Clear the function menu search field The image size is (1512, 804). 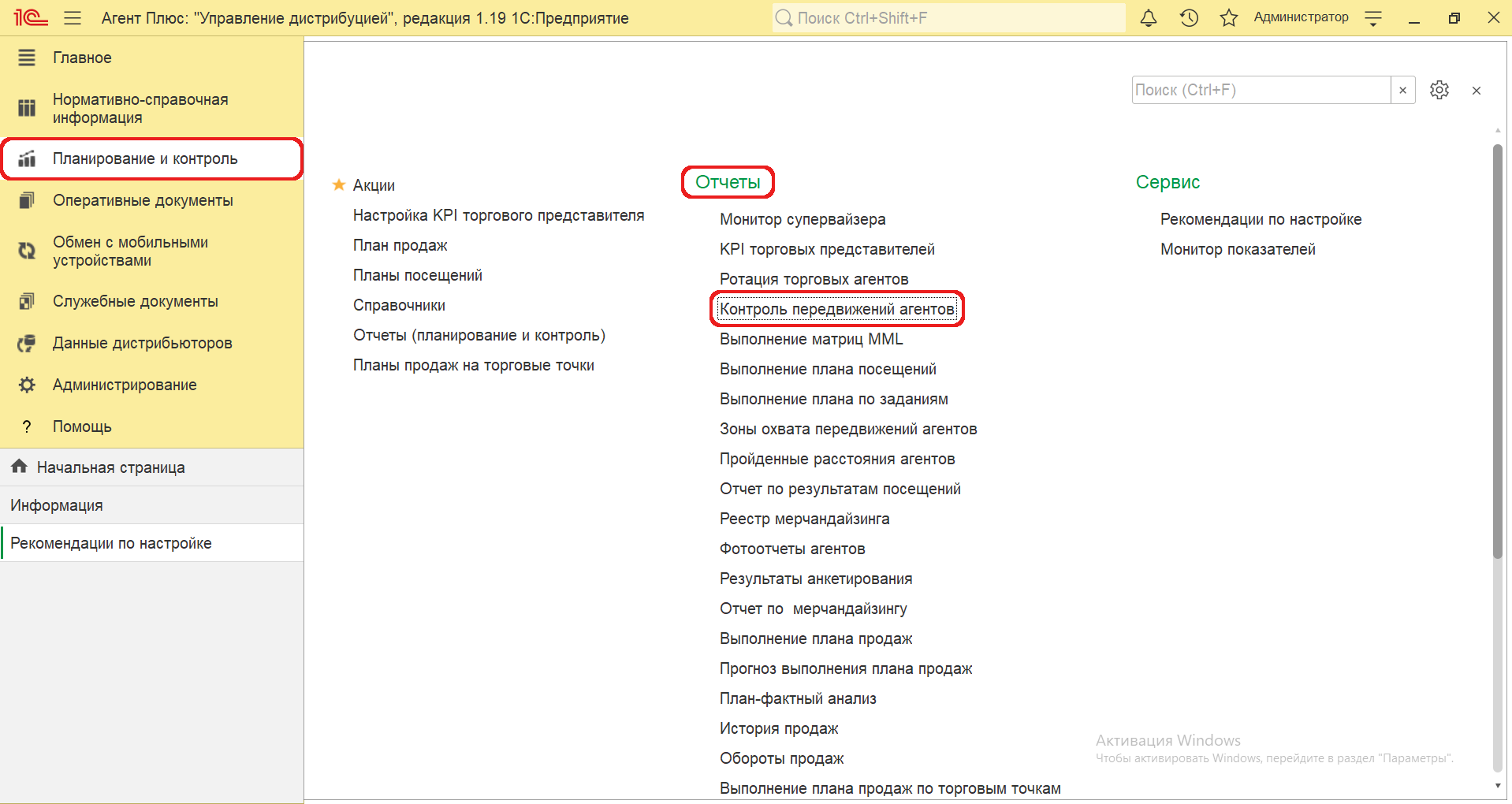pyautogui.click(x=1402, y=90)
